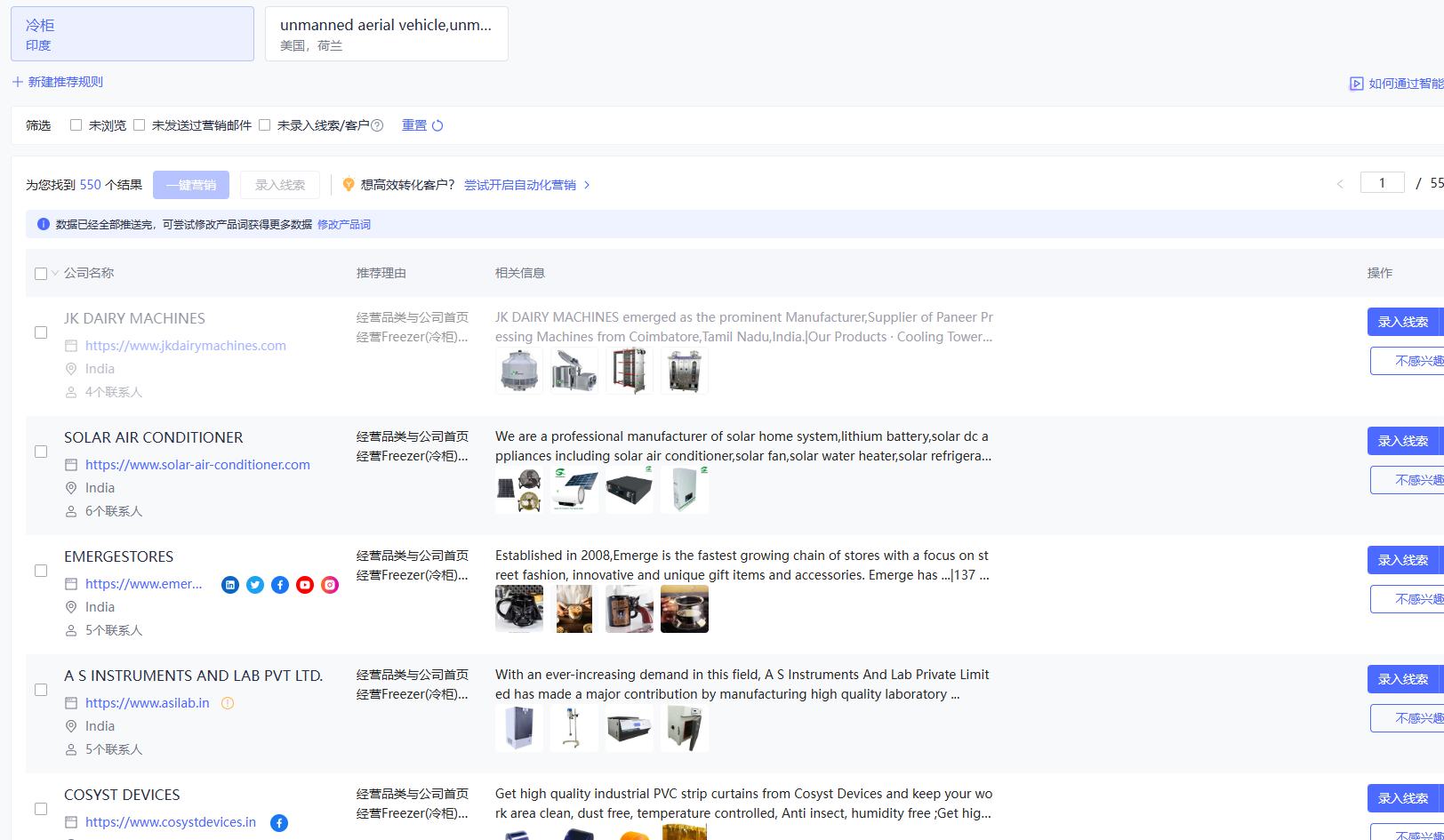1444x840 pixels.
Task: Click help icon next to 未录入线索/客户
Action: coord(377,125)
